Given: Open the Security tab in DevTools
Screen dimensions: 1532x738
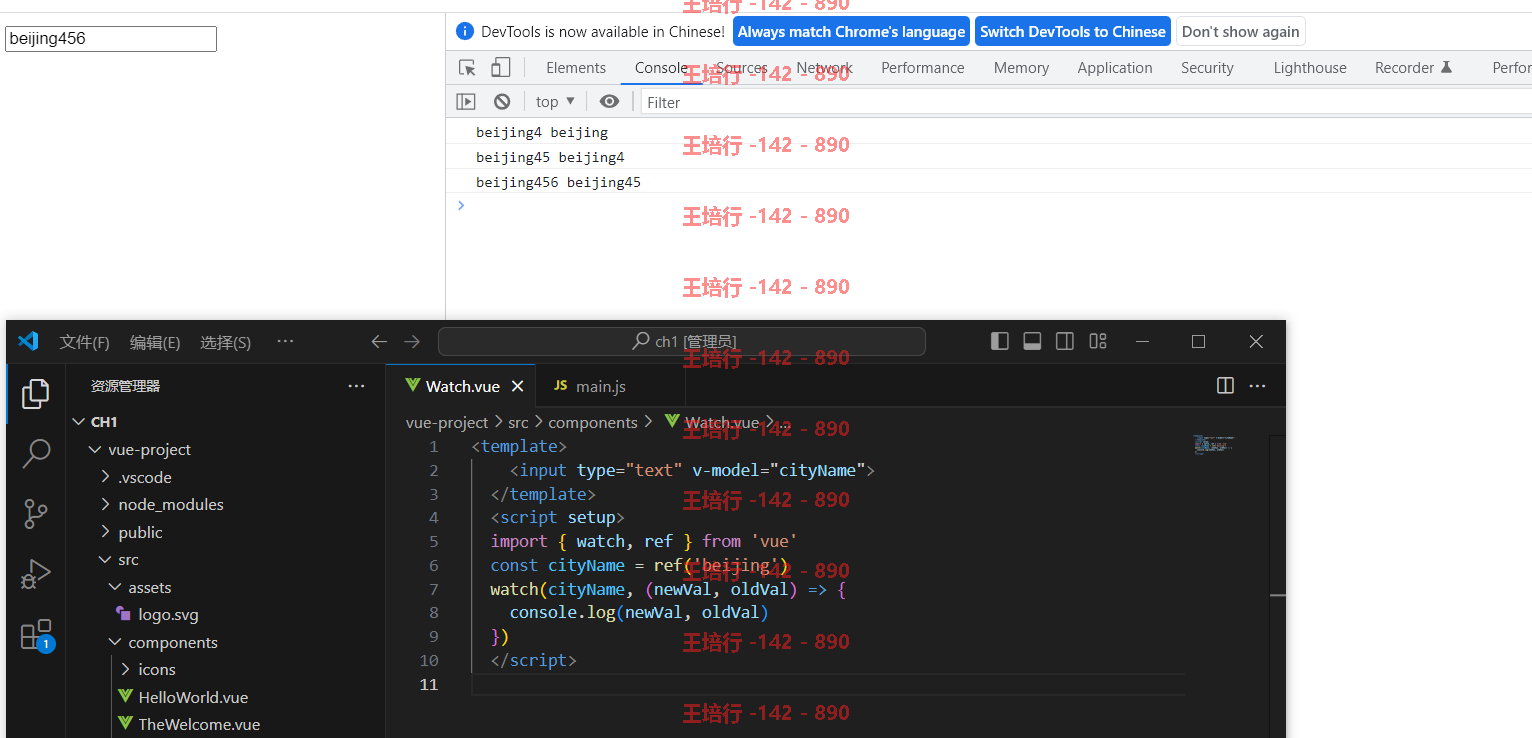Looking at the screenshot, I should coord(1207,68).
